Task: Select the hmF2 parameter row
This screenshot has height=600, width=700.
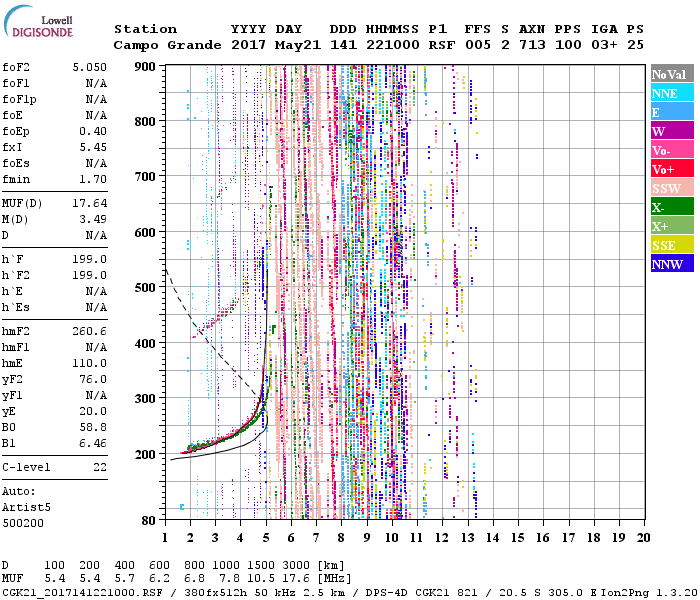Action: coord(55,330)
